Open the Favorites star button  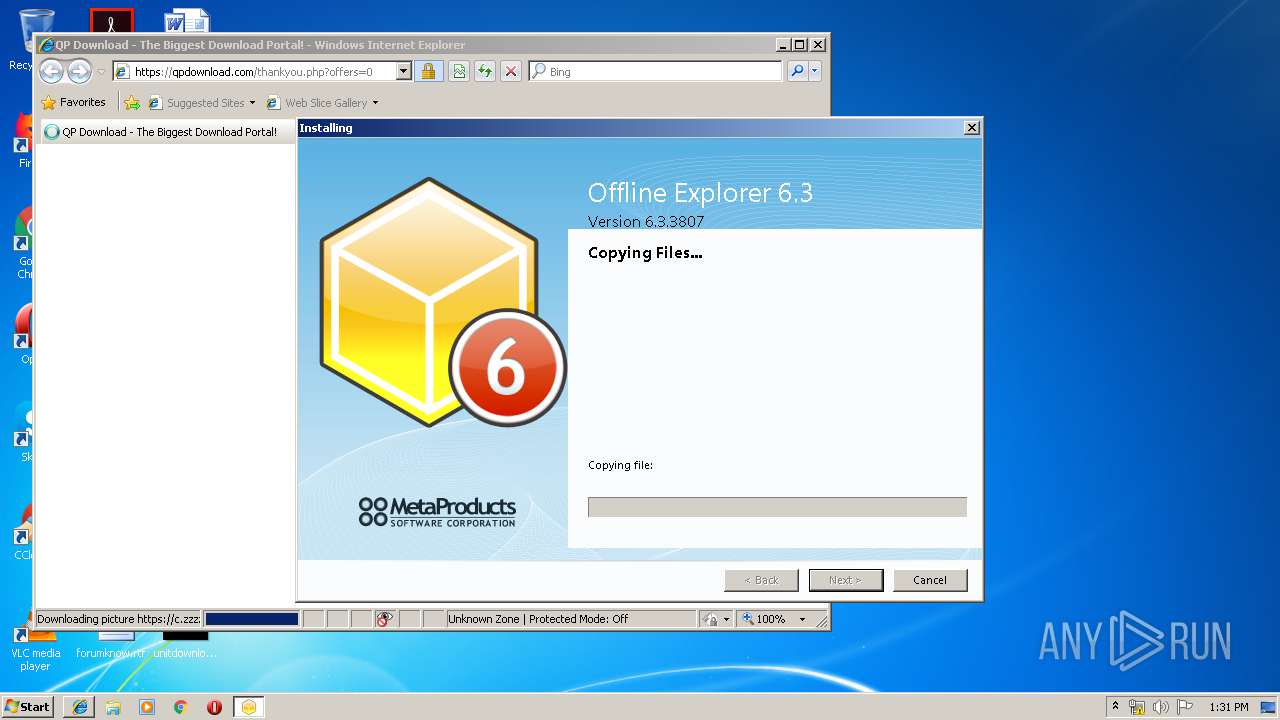pyautogui.click(x=73, y=102)
